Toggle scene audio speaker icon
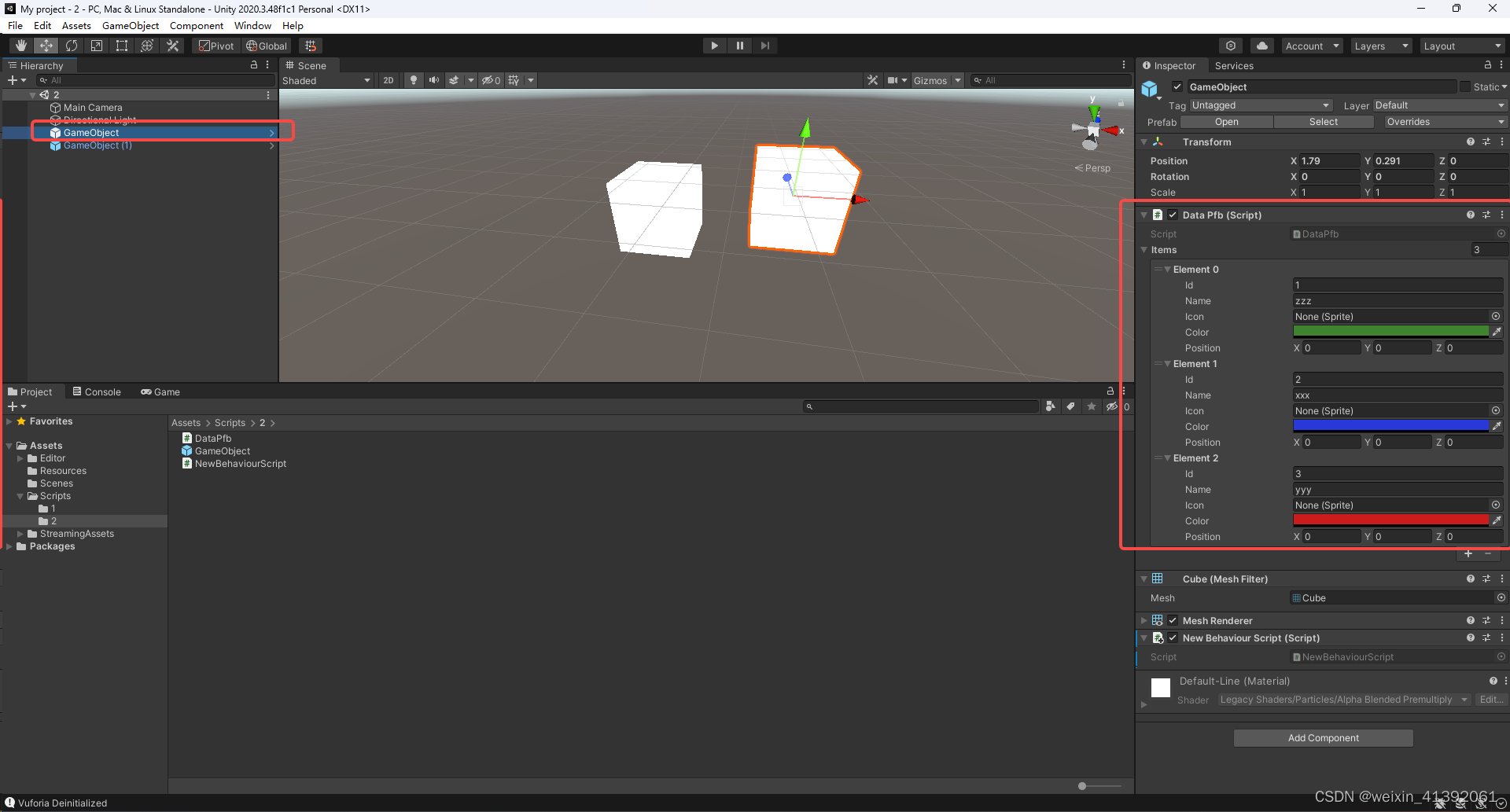Screen dimensions: 1510x812 pyautogui.click(x=433, y=80)
